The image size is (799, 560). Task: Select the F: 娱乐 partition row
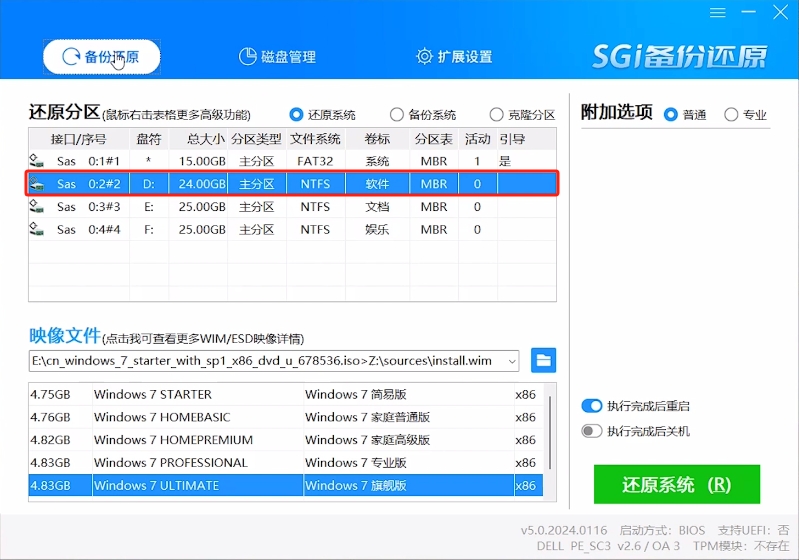click(x=292, y=230)
